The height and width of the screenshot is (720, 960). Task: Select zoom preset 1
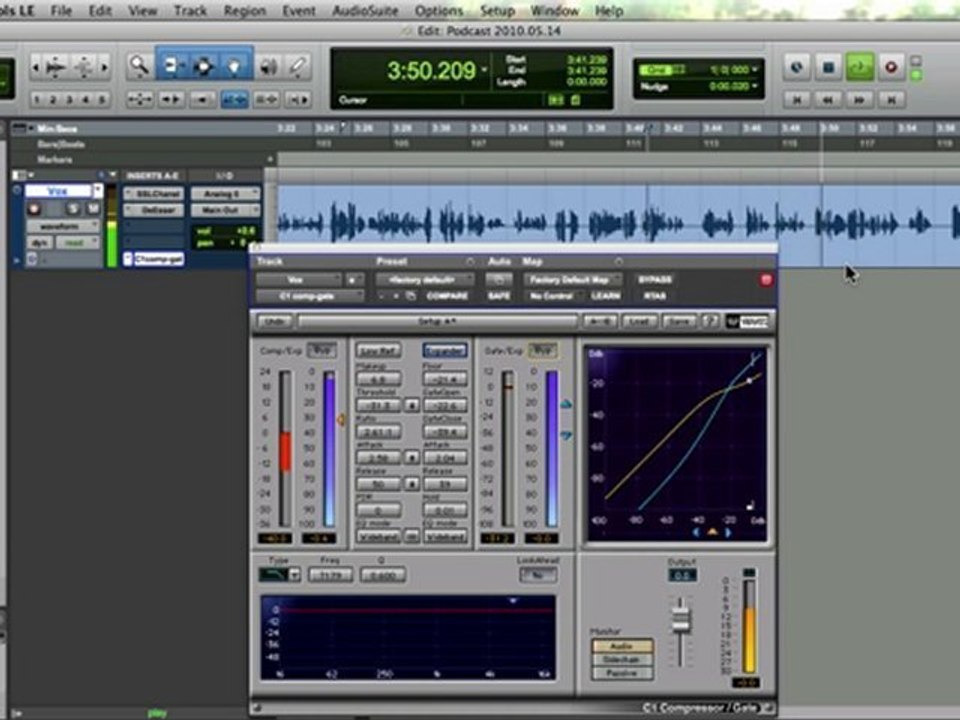click(37, 99)
